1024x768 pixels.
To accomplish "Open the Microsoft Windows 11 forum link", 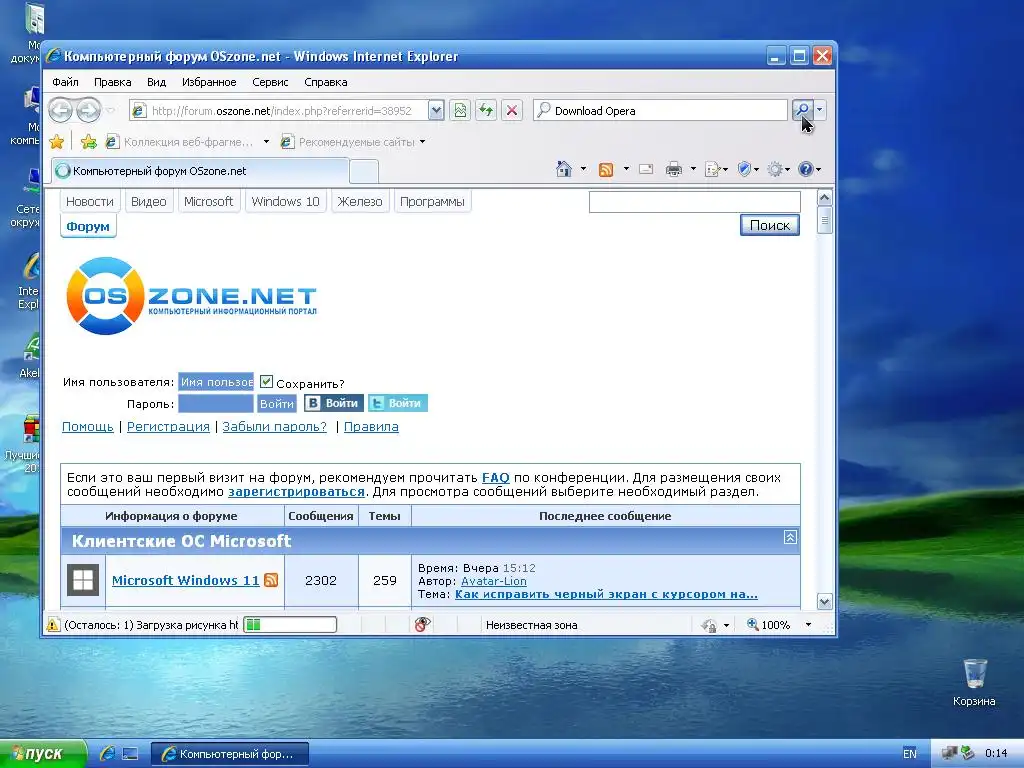I will point(185,580).
